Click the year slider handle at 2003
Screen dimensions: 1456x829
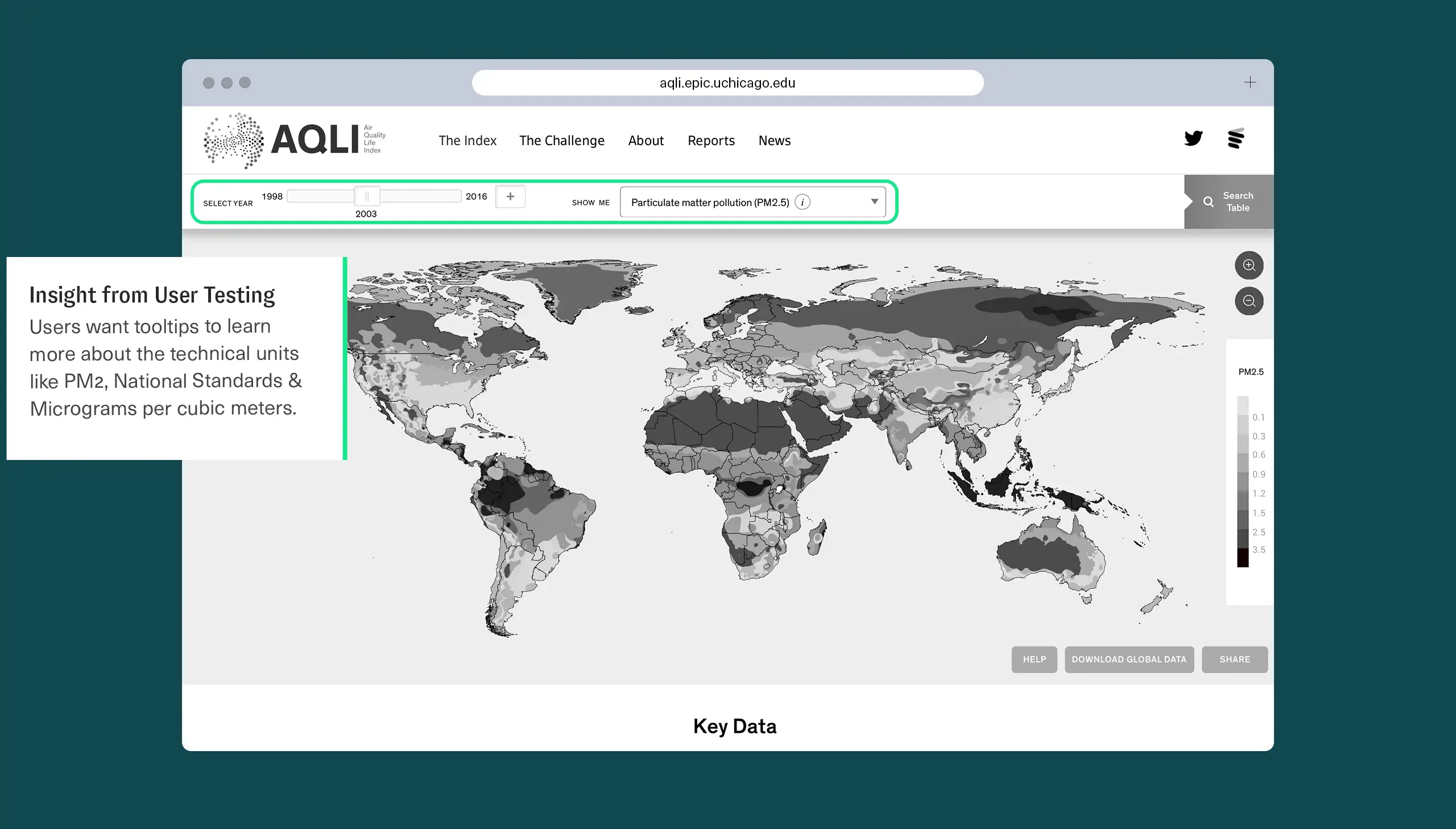point(367,196)
